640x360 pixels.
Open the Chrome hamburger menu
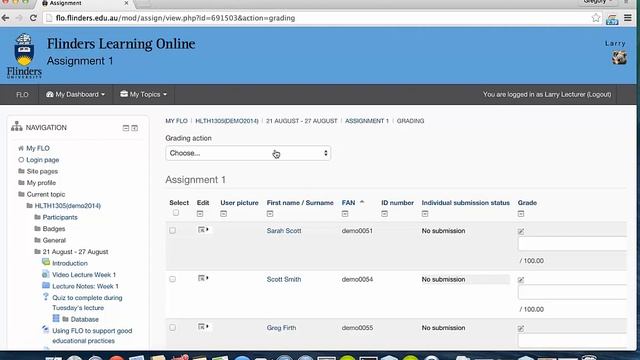pyautogui.click(x=628, y=18)
